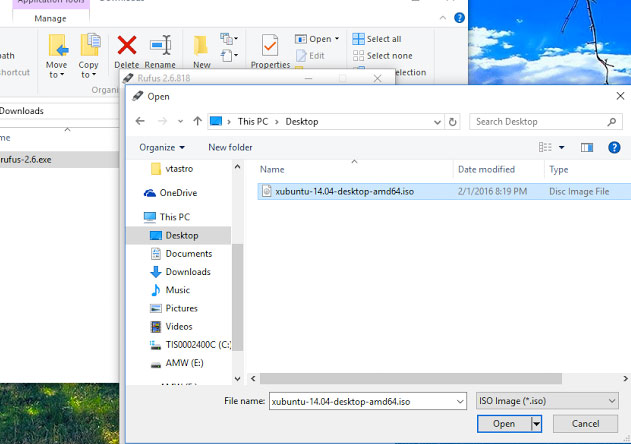The image size is (631, 444).
Task: Change view layout icon
Action: 545,147
